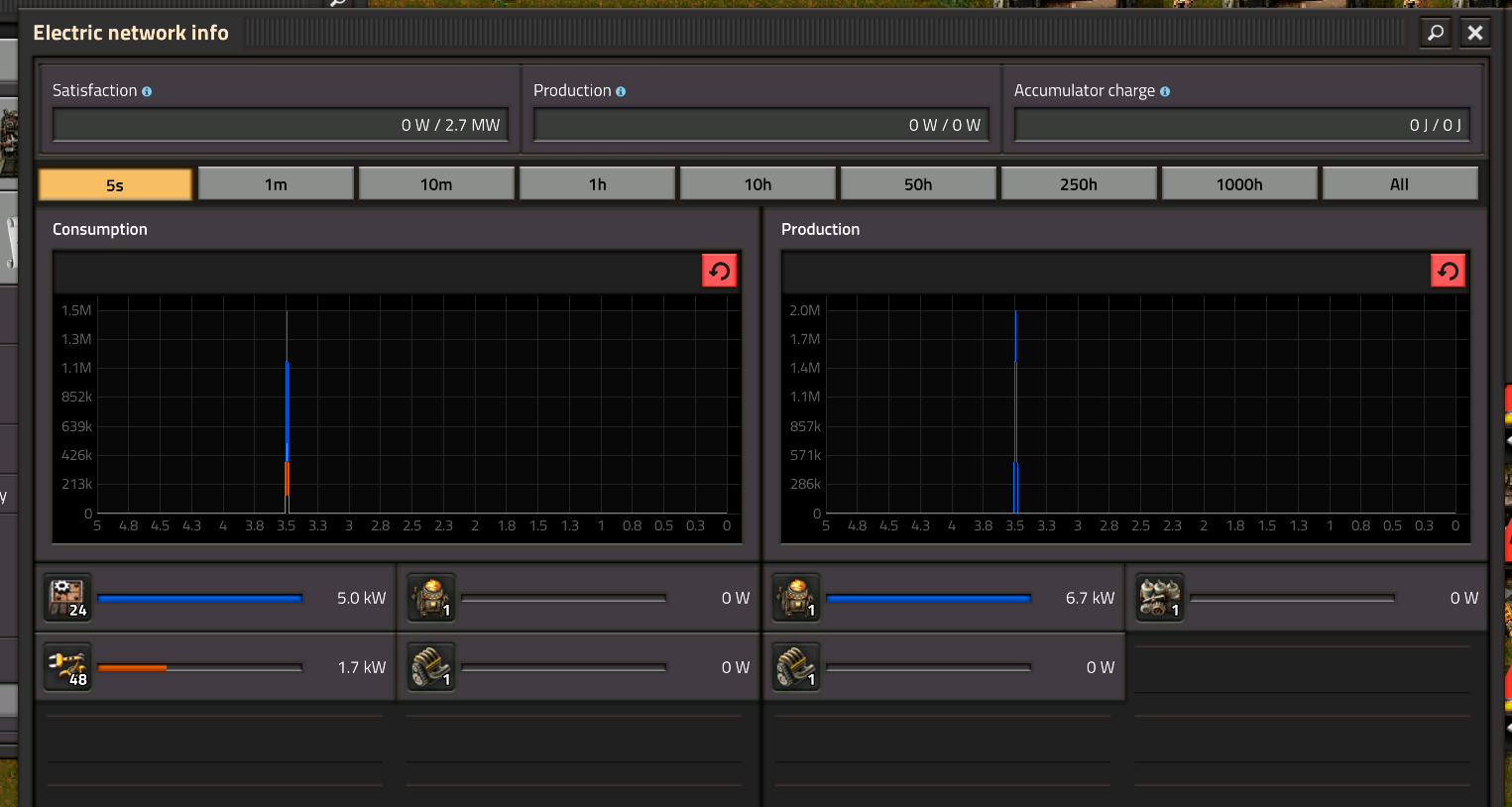The width and height of the screenshot is (1512, 807).
Task: Click the Electric network info title
Action: click(x=131, y=33)
